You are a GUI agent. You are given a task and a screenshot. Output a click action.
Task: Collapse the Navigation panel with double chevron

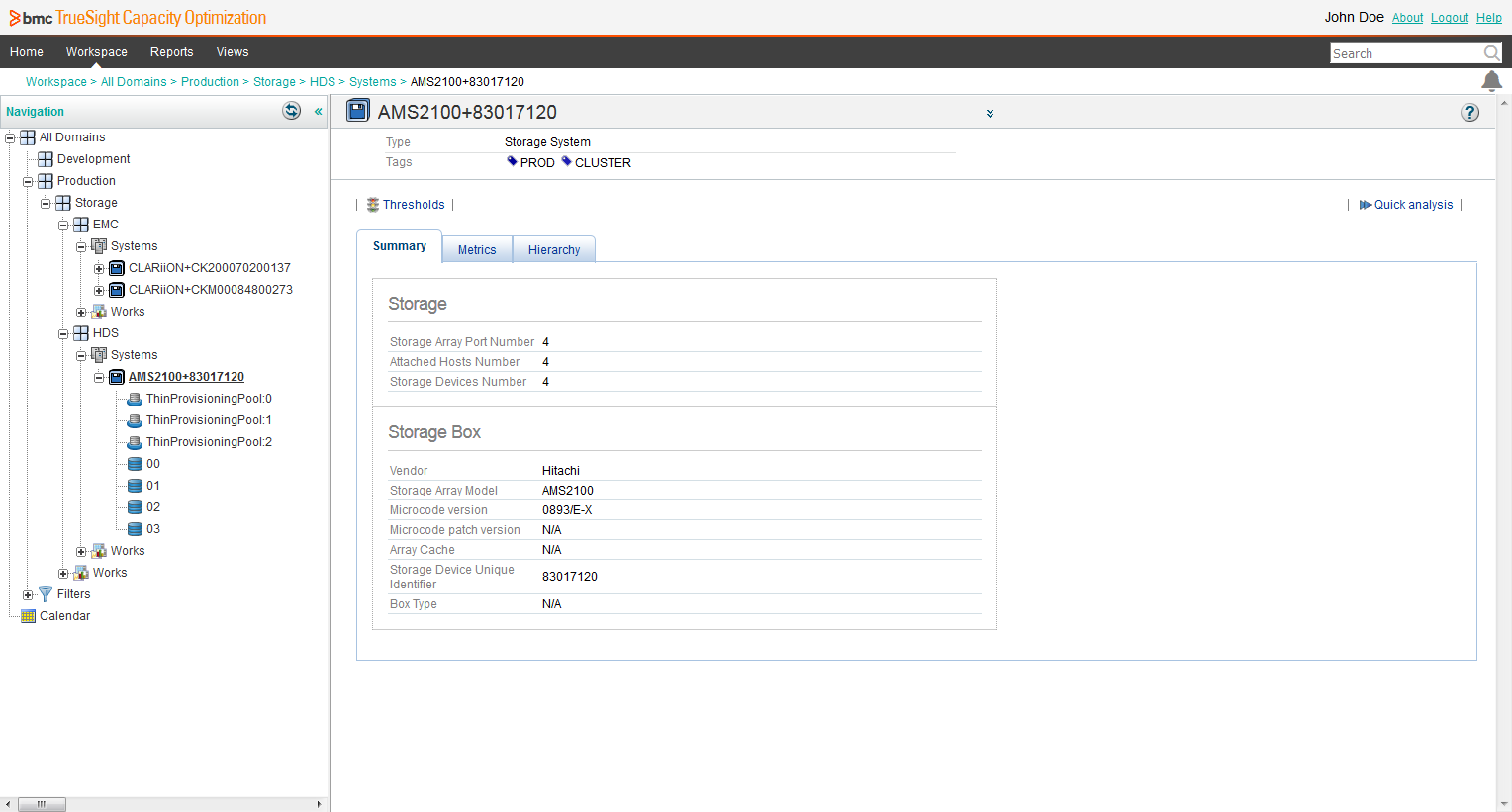pyautogui.click(x=318, y=112)
